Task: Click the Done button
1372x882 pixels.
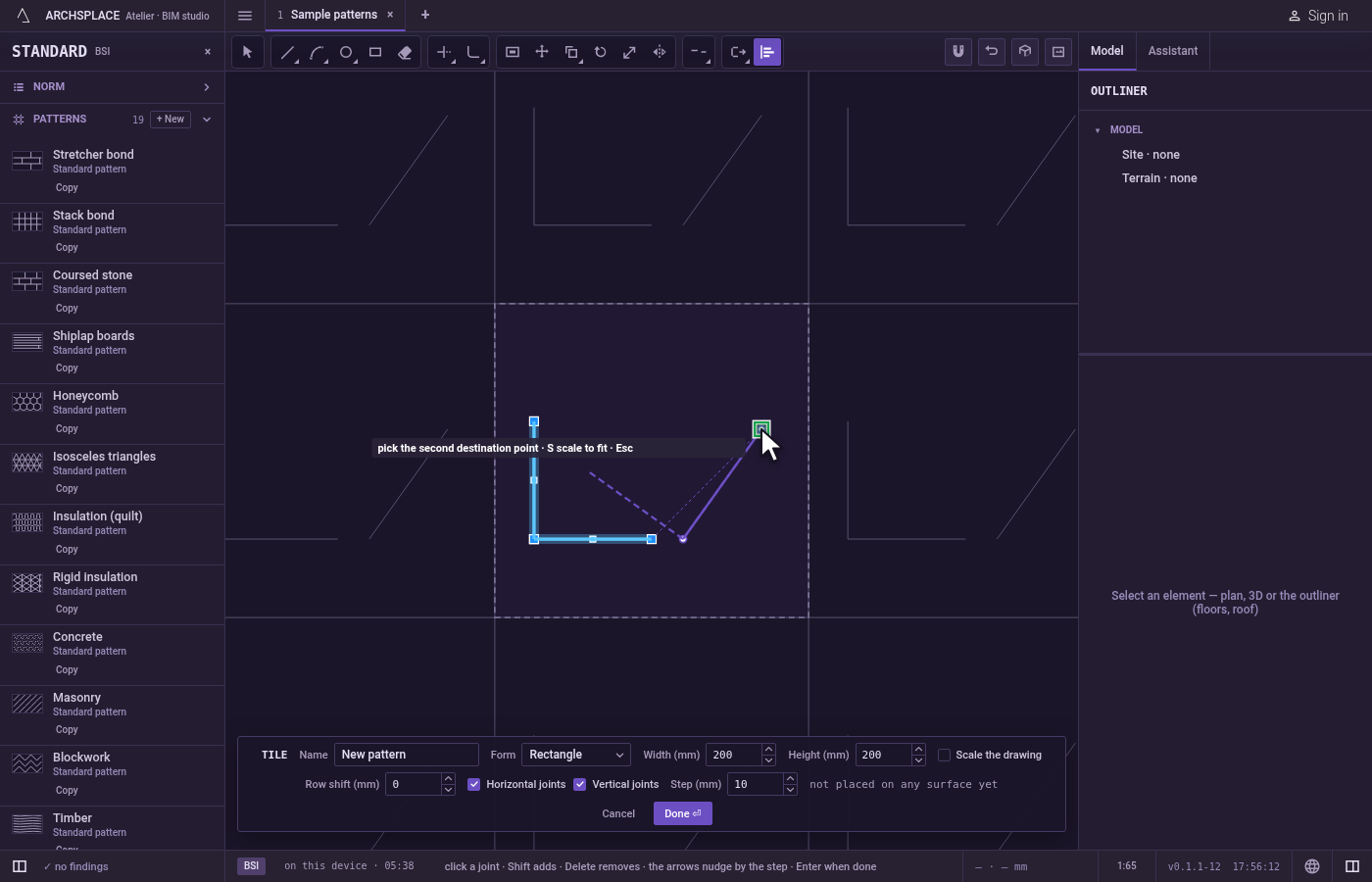Action: click(683, 813)
